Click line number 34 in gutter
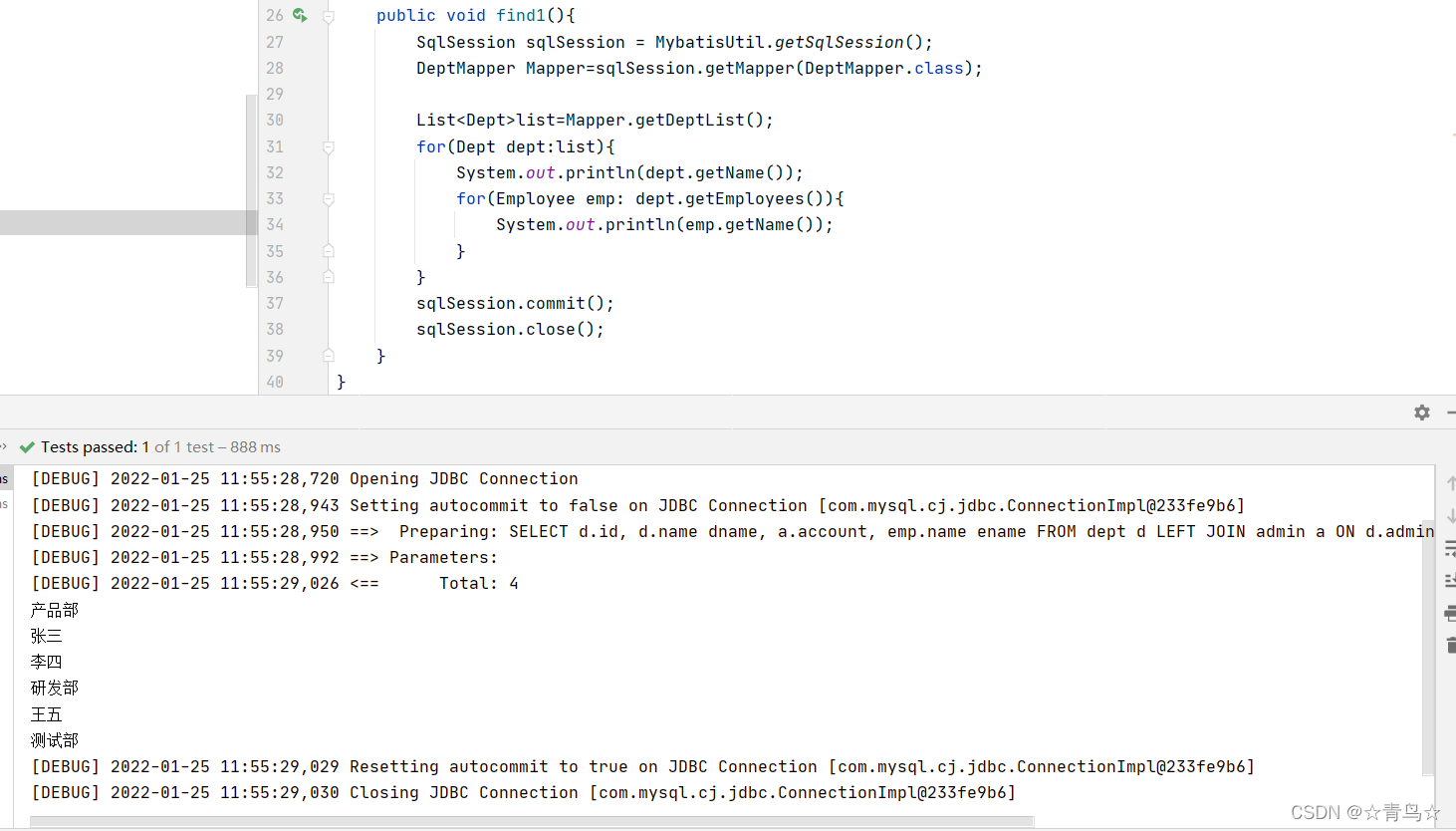This screenshot has height=831, width=1456. pyautogui.click(x=275, y=224)
